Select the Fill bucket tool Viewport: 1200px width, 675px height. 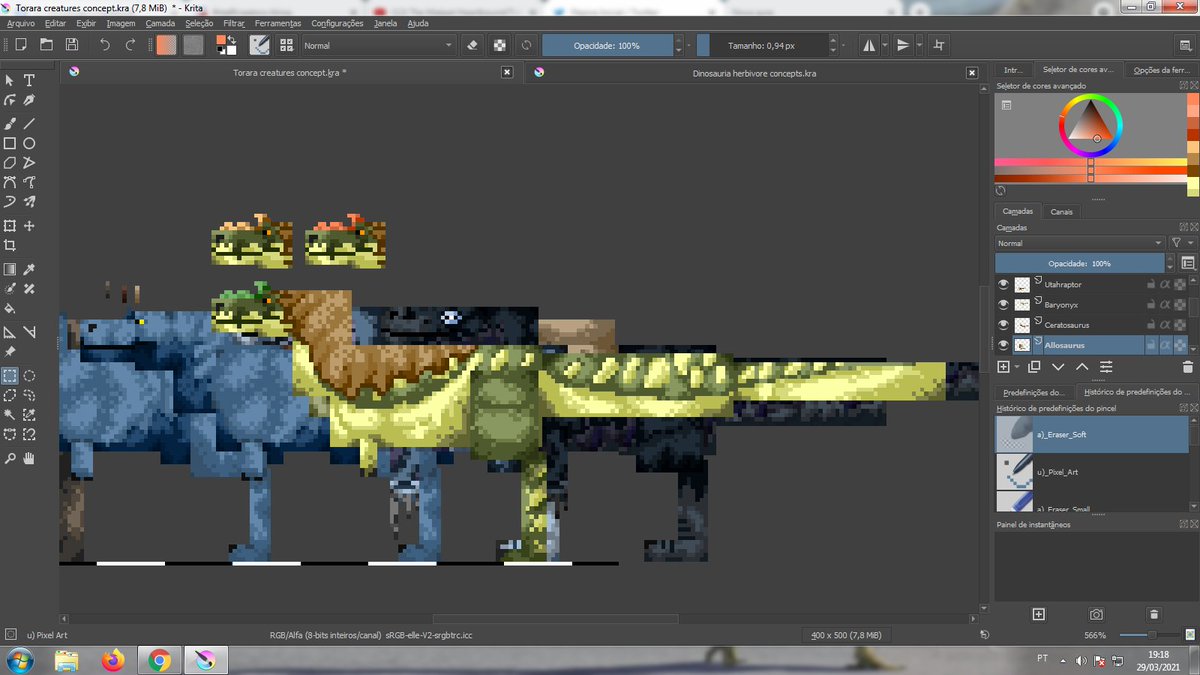(x=10, y=309)
